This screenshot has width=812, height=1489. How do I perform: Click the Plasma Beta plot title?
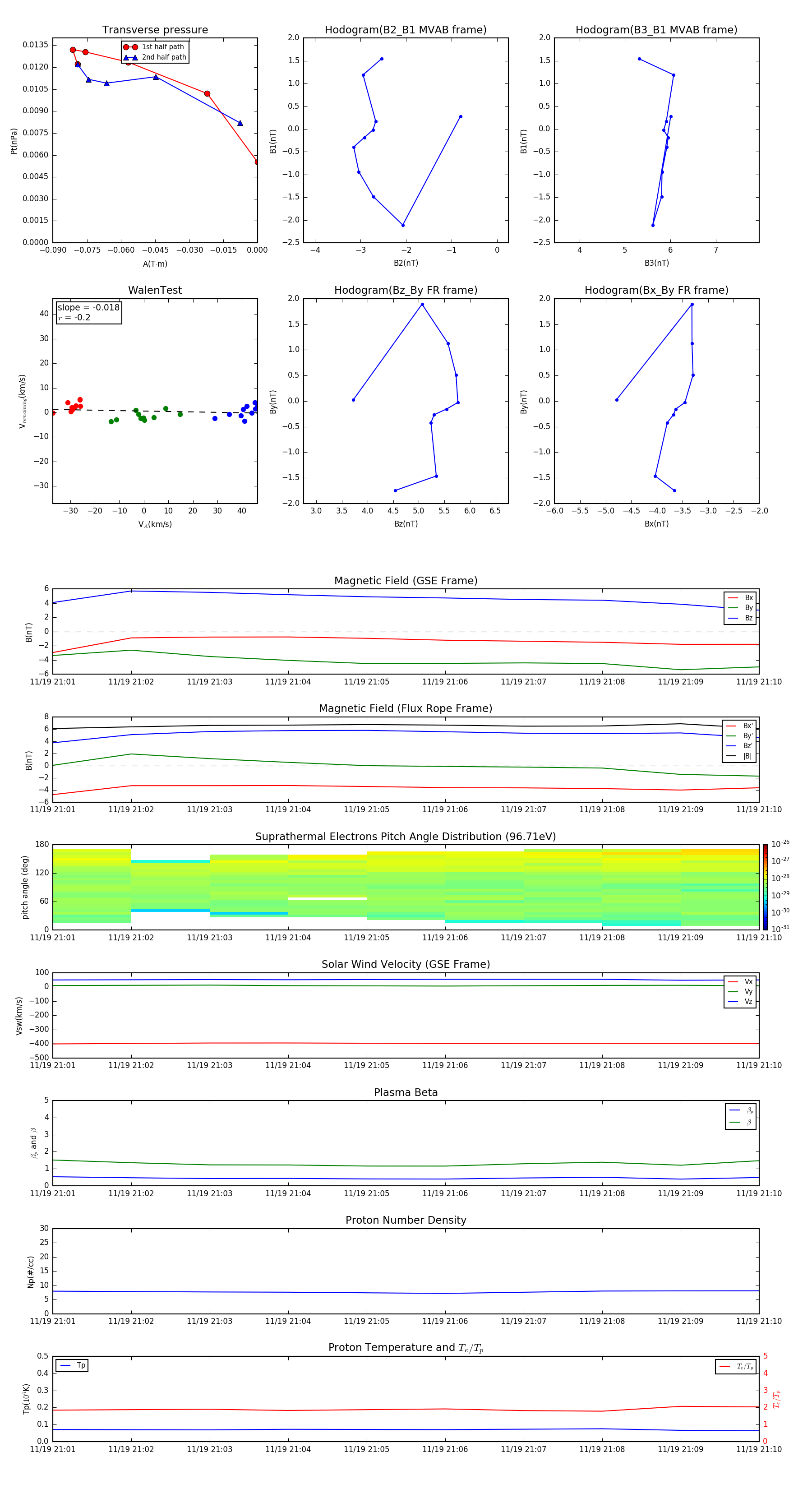coord(406,1092)
